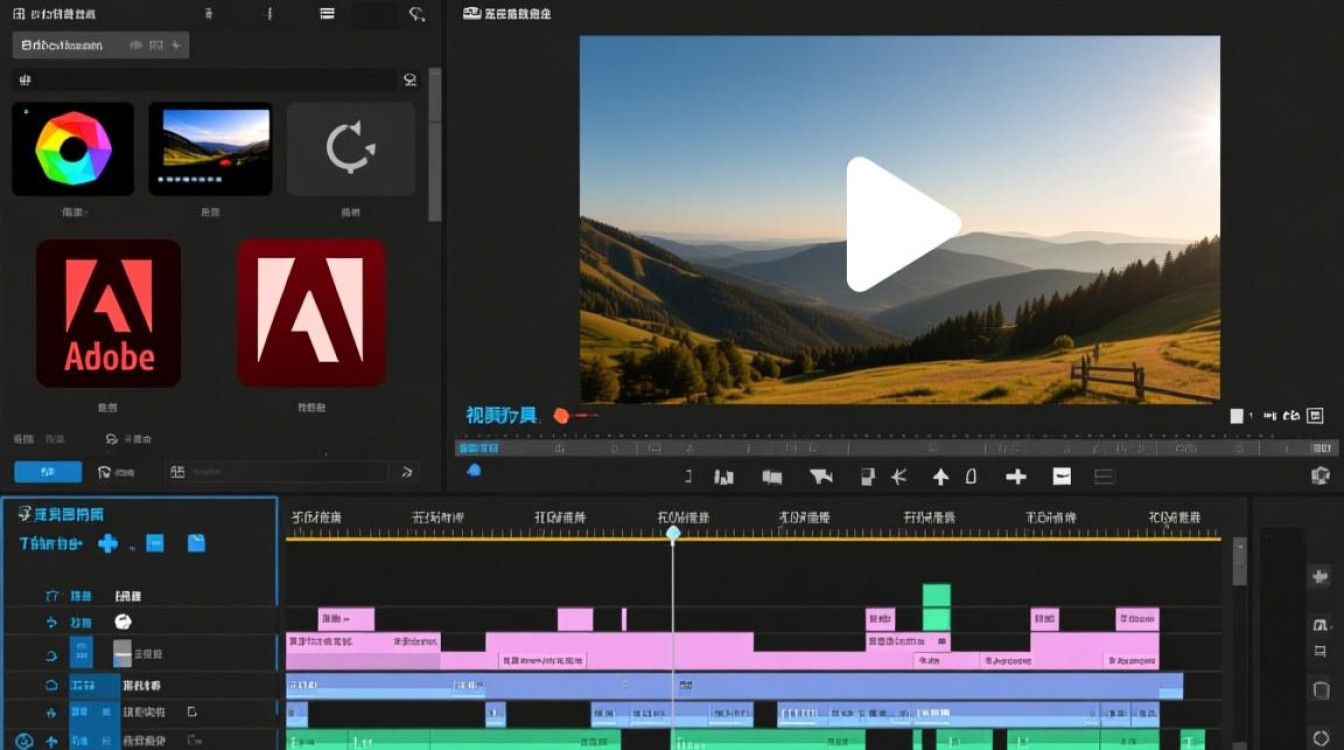Click the flag-shaped marker icon in toolbar
This screenshot has height=750, width=1344.
tap(822, 477)
